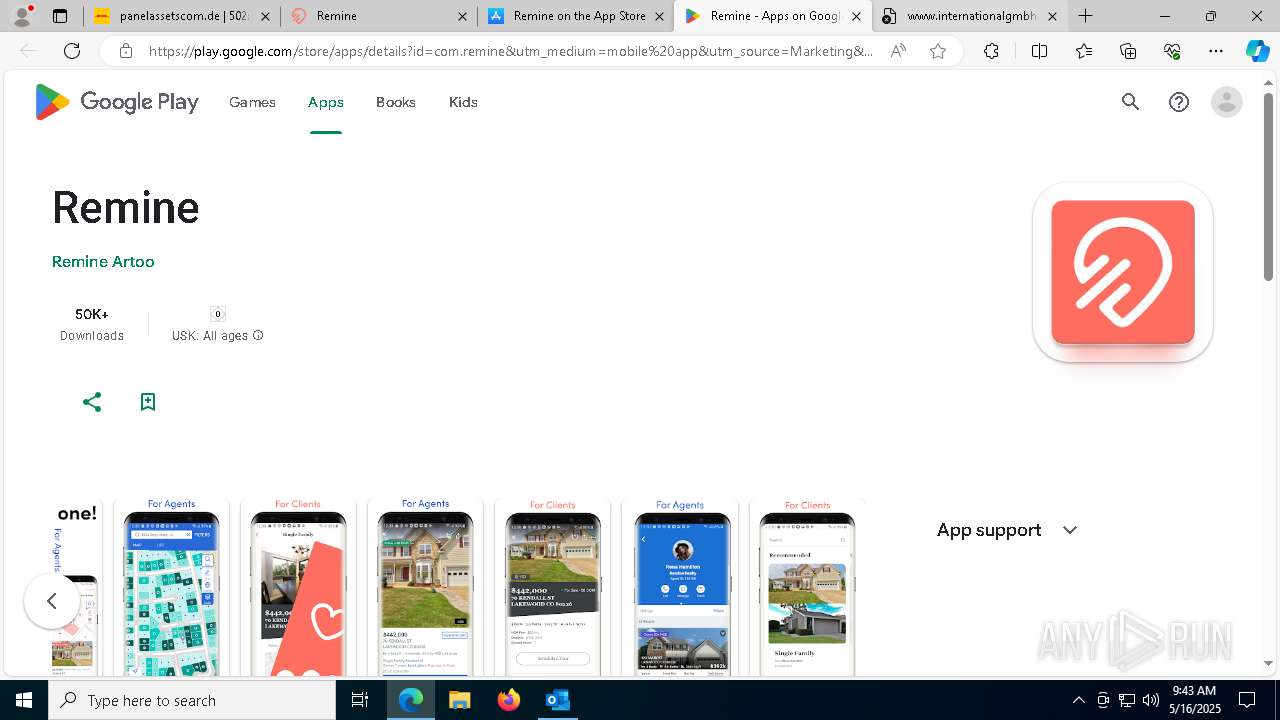Click the USK rating info icon
The height and width of the screenshot is (720, 1280).
pos(258,336)
